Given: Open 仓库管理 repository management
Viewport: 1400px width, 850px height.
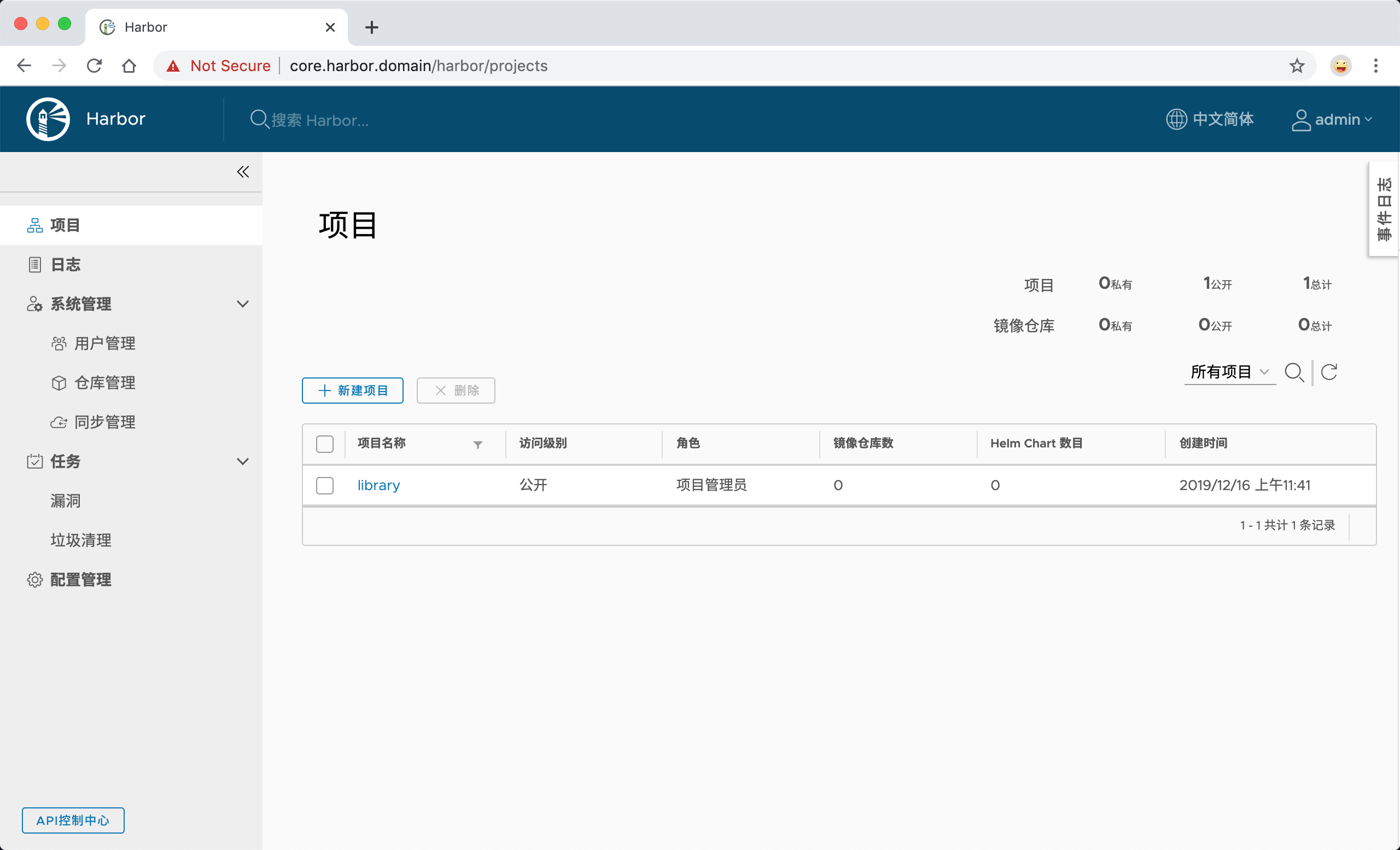Looking at the screenshot, I should point(105,382).
